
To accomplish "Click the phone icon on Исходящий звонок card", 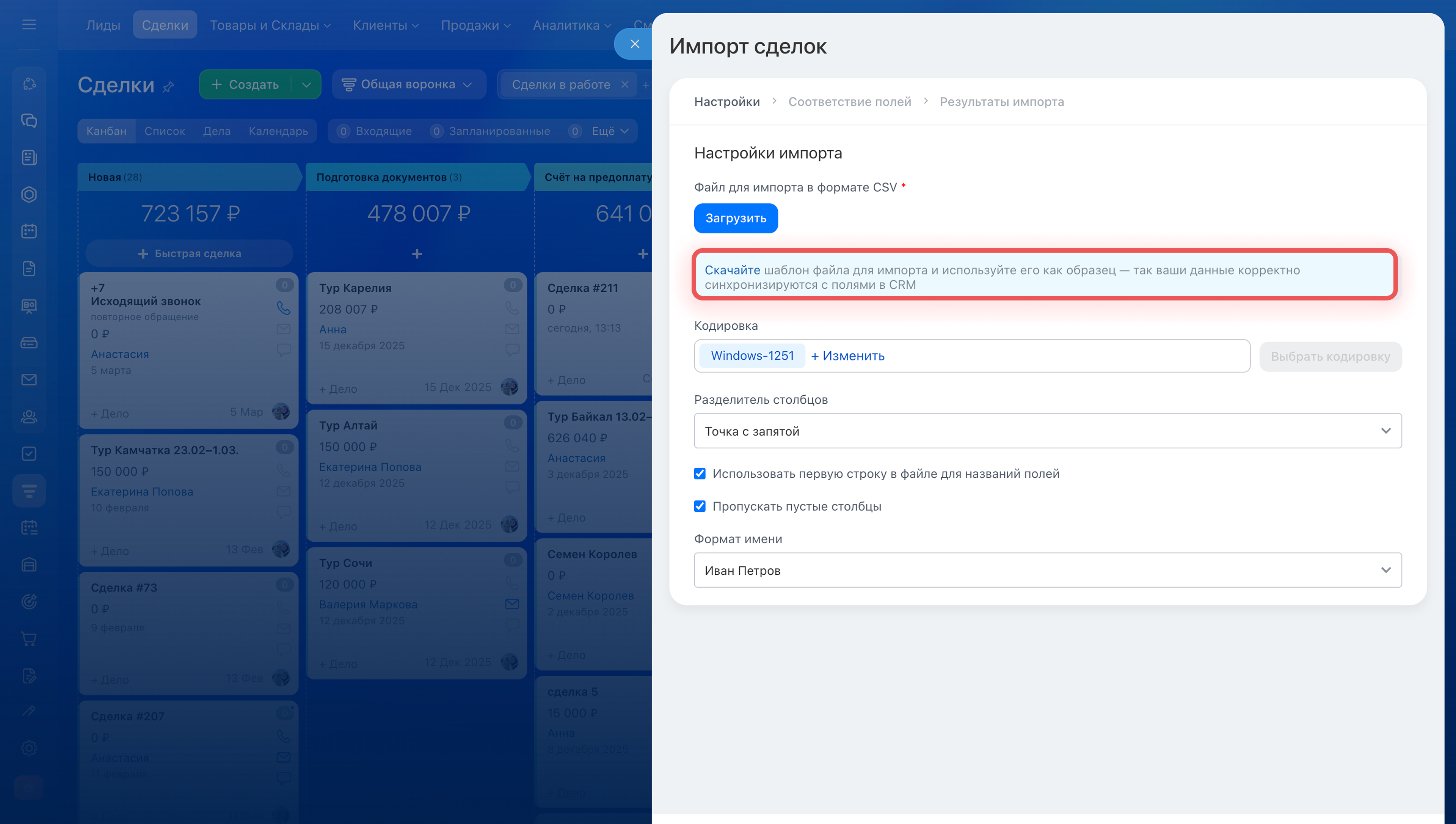I will tap(283, 307).
